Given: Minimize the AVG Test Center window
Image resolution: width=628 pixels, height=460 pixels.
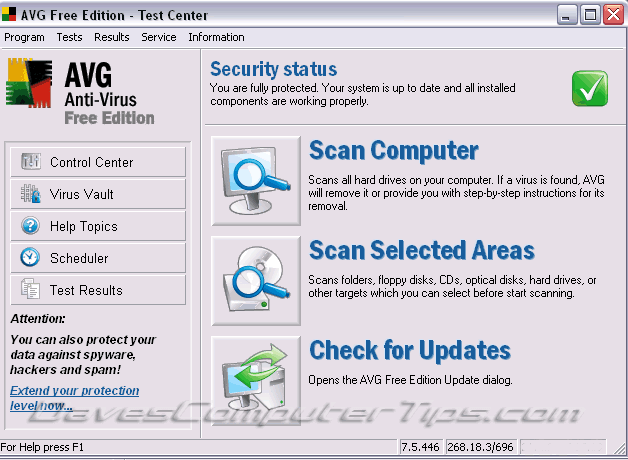Looking at the screenshot, I should click(x=567, y=15).
